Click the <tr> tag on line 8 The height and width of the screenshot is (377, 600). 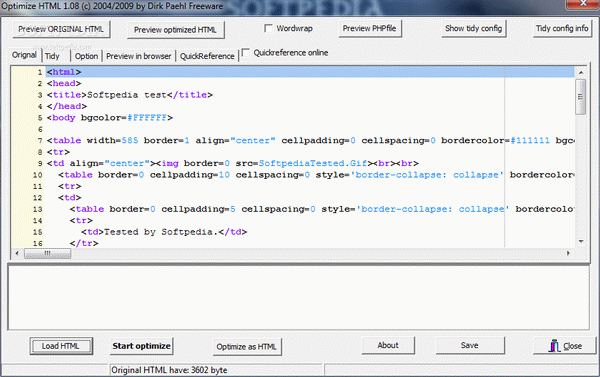58,152
